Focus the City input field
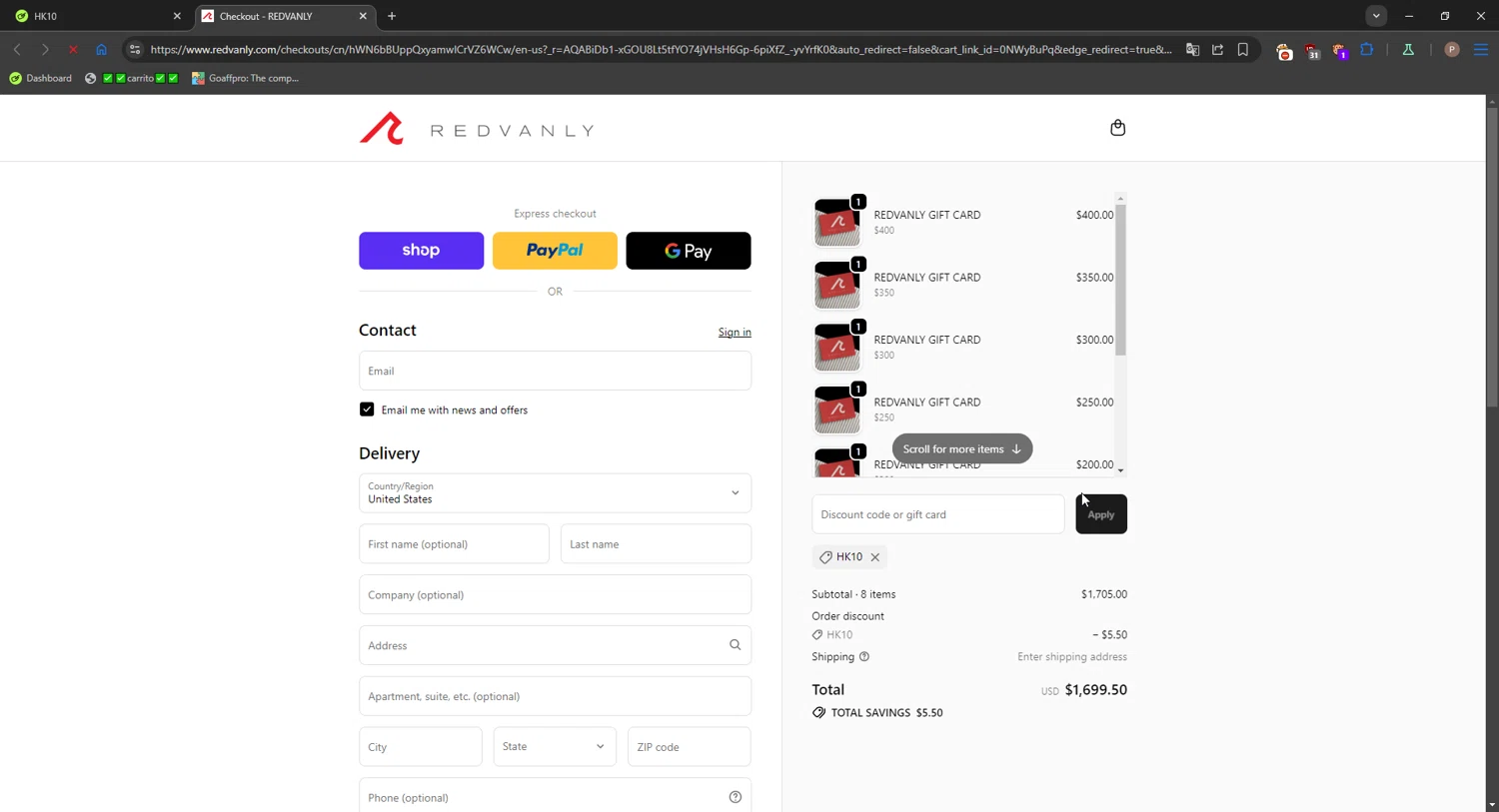The width and height of the screenshot is (1499, 812). [420, 747]
